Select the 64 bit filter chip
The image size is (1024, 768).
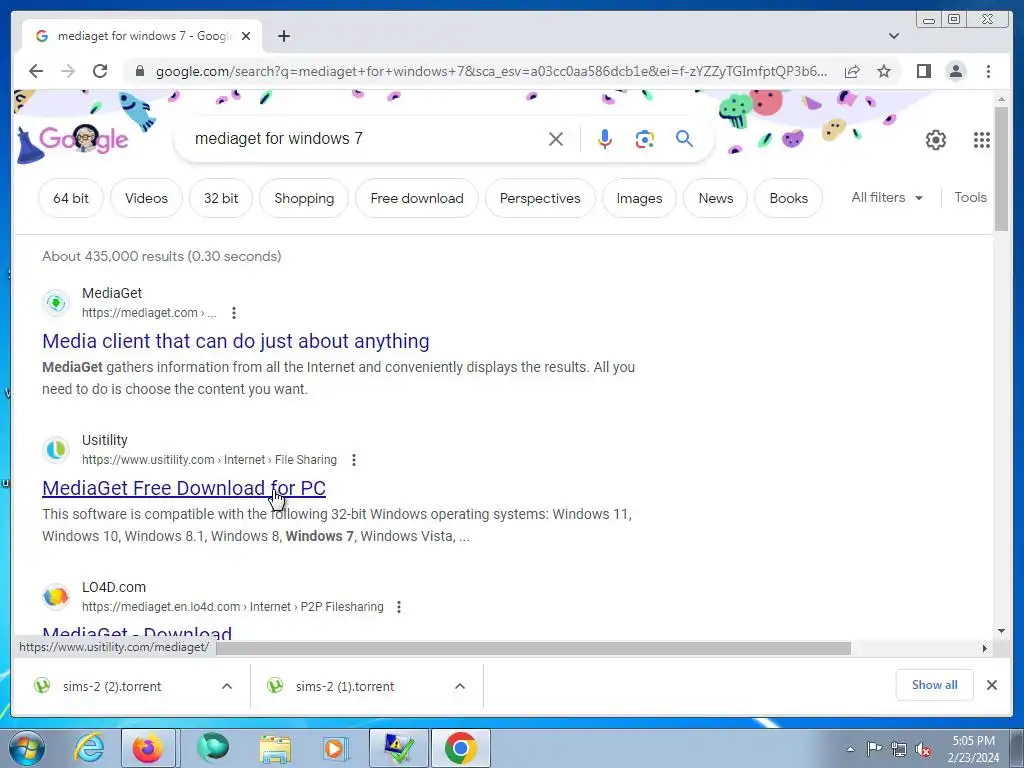pos(71,198)
